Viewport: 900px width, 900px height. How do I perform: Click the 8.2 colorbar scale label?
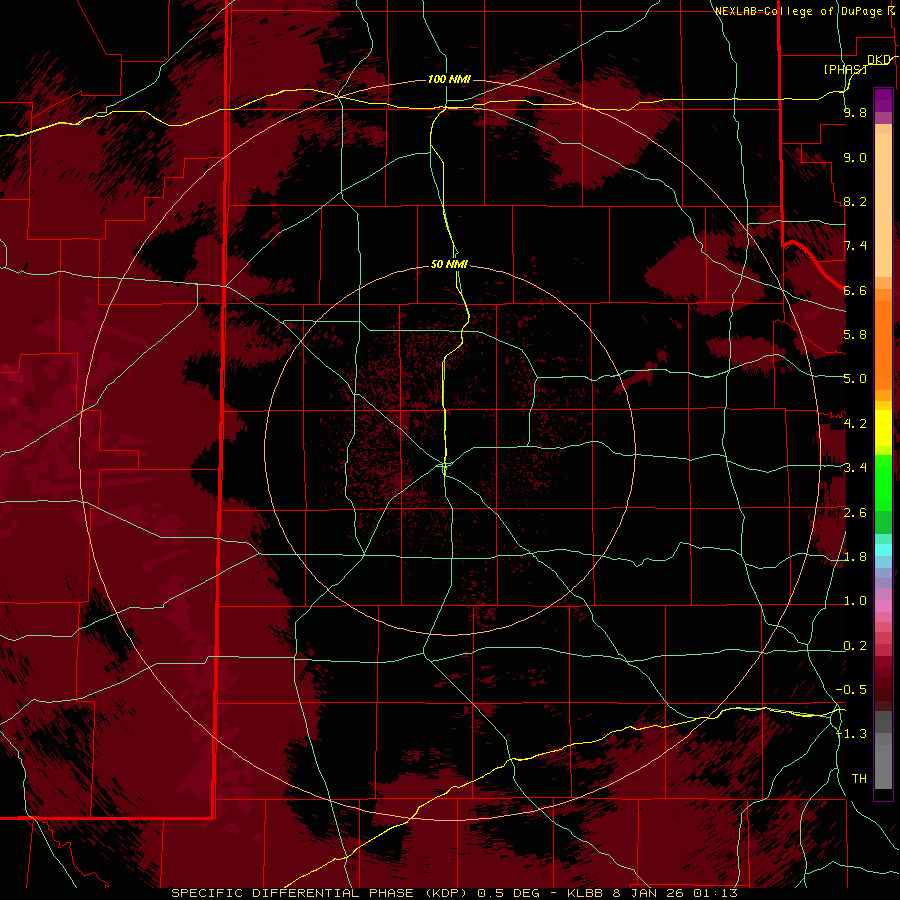tap(855, 201)
